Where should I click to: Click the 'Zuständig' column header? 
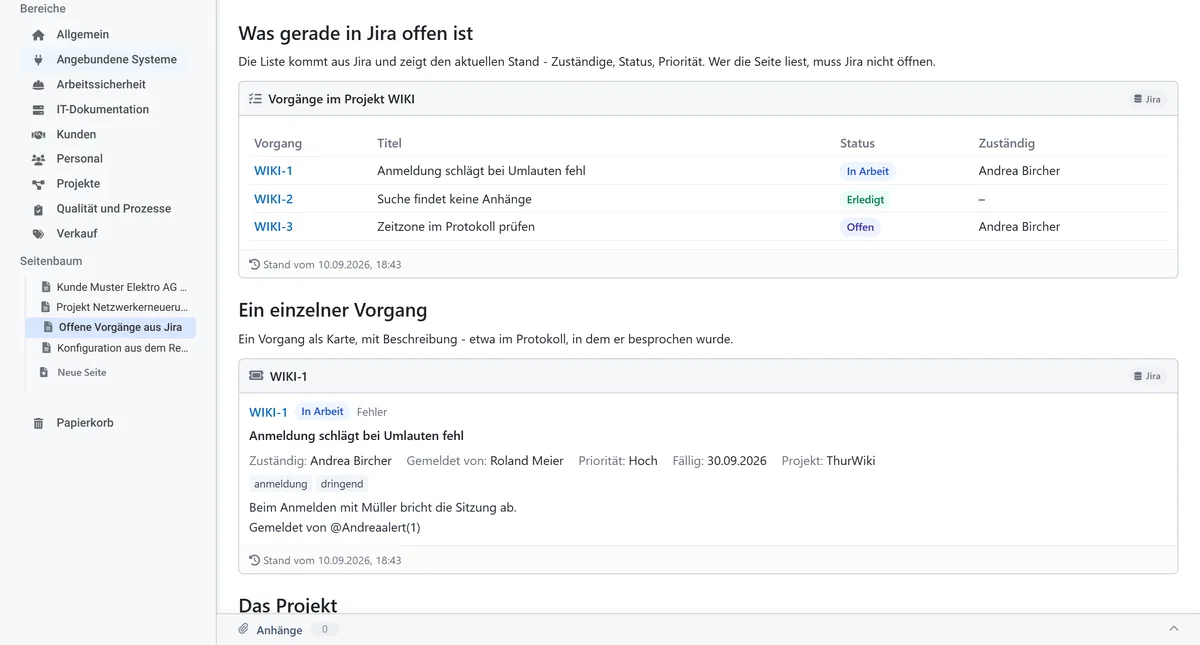point(1006,143)
